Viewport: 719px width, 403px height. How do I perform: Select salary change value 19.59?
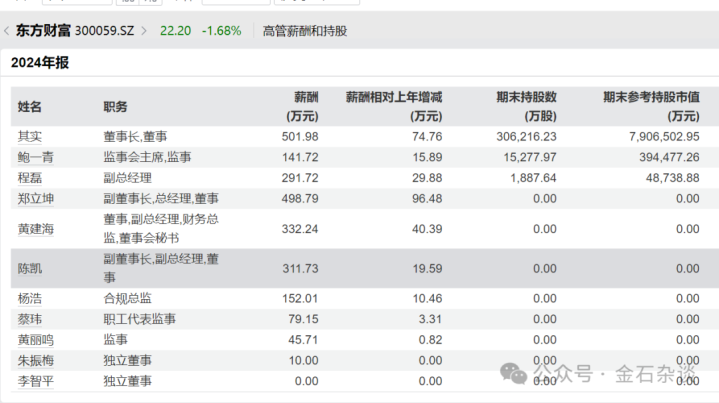(427, 269)
